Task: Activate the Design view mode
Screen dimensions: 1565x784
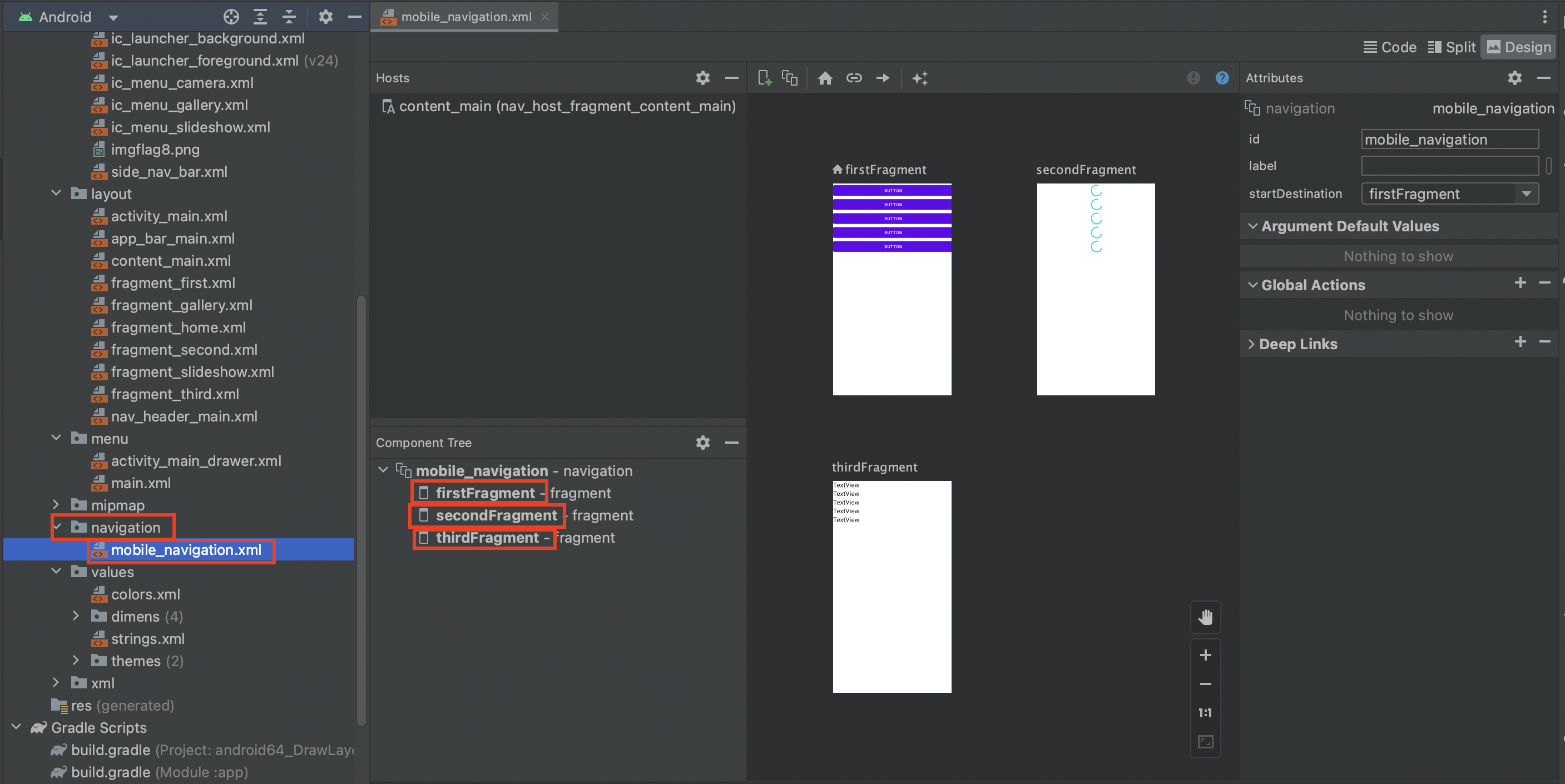Action: click(x=1518, y=47)
